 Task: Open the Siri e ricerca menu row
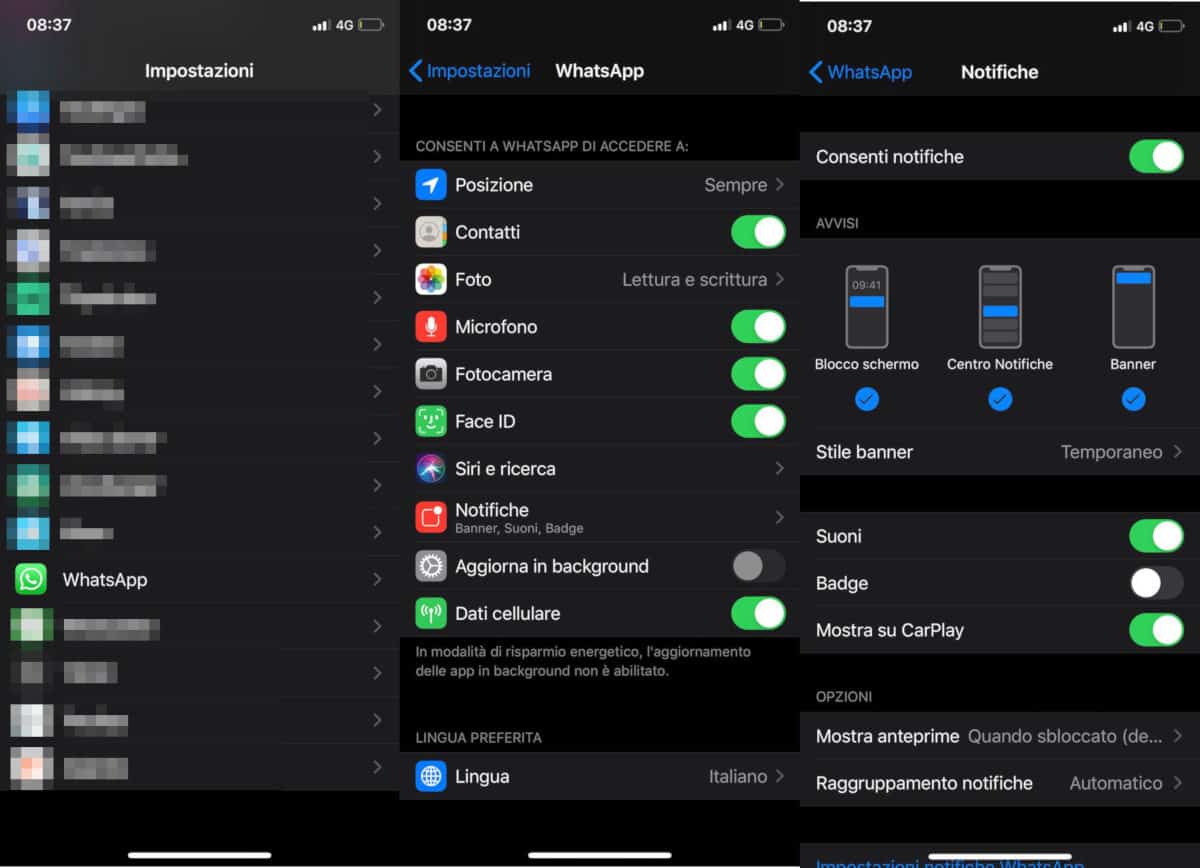tap(600, 468)
